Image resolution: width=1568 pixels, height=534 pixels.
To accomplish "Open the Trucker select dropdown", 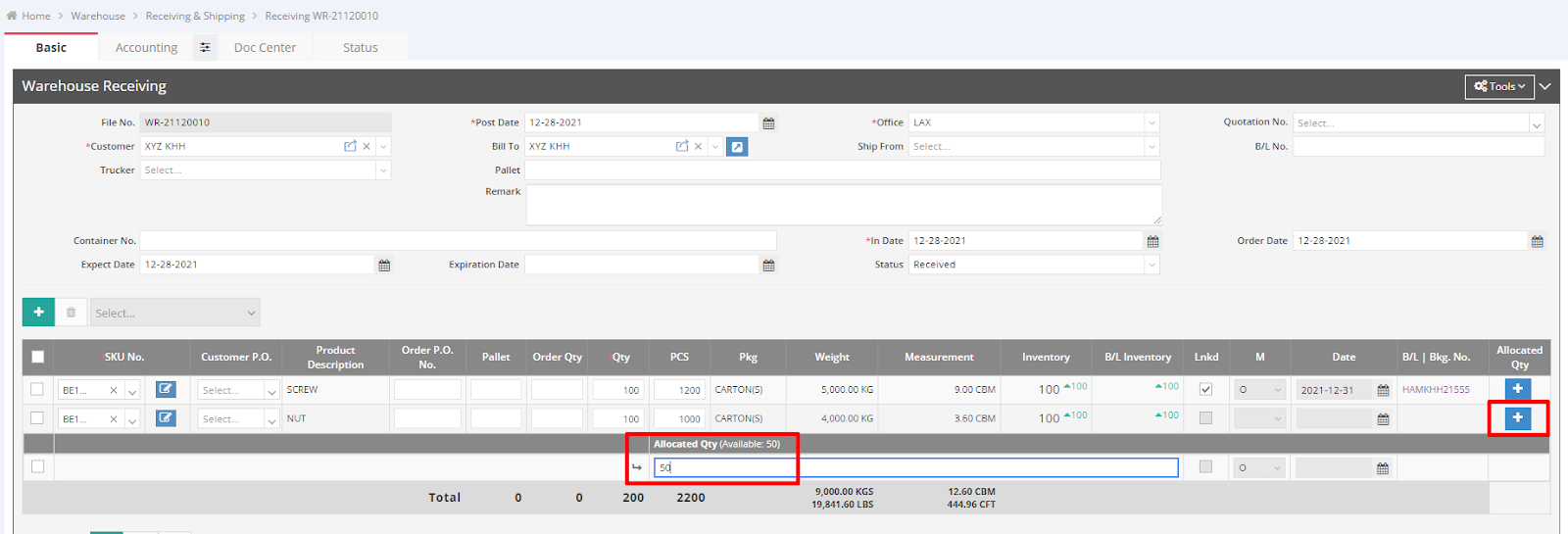I will (382, 170).
